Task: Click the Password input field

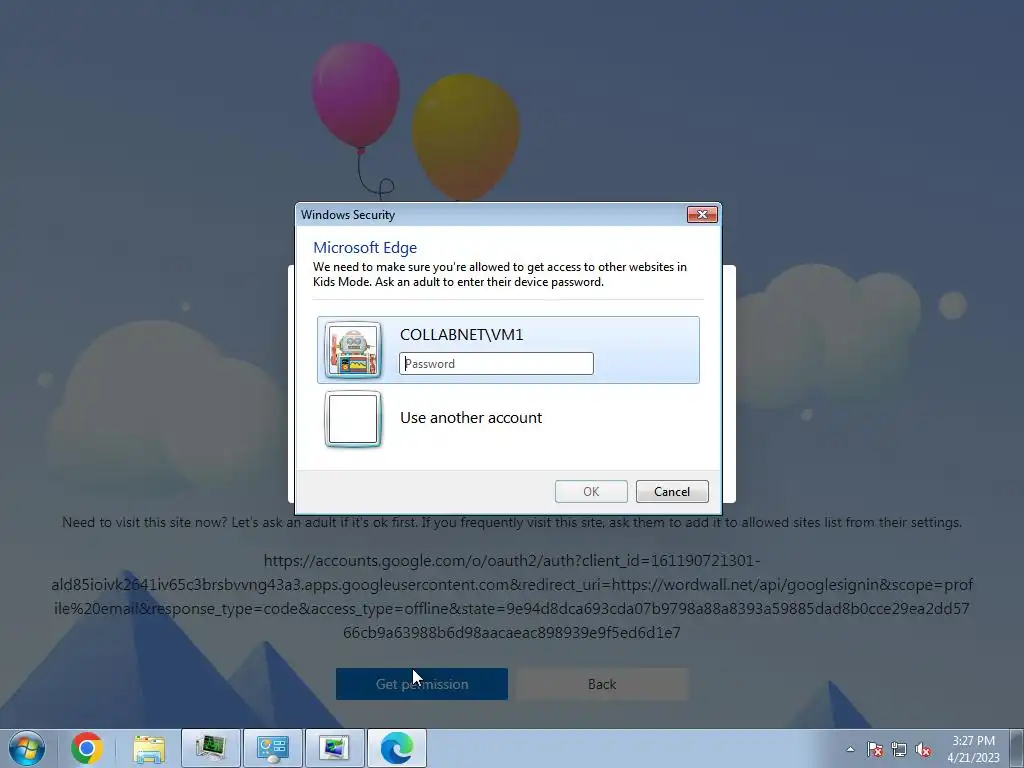Action: click(x=496, y=364)
